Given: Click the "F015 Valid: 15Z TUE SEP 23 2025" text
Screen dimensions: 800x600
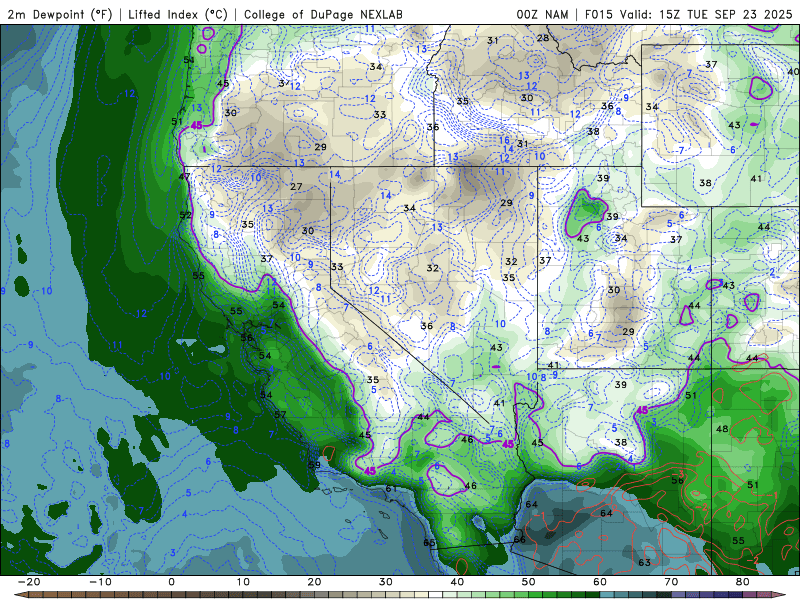Looking at the screenshot, I should coord(688,14).
